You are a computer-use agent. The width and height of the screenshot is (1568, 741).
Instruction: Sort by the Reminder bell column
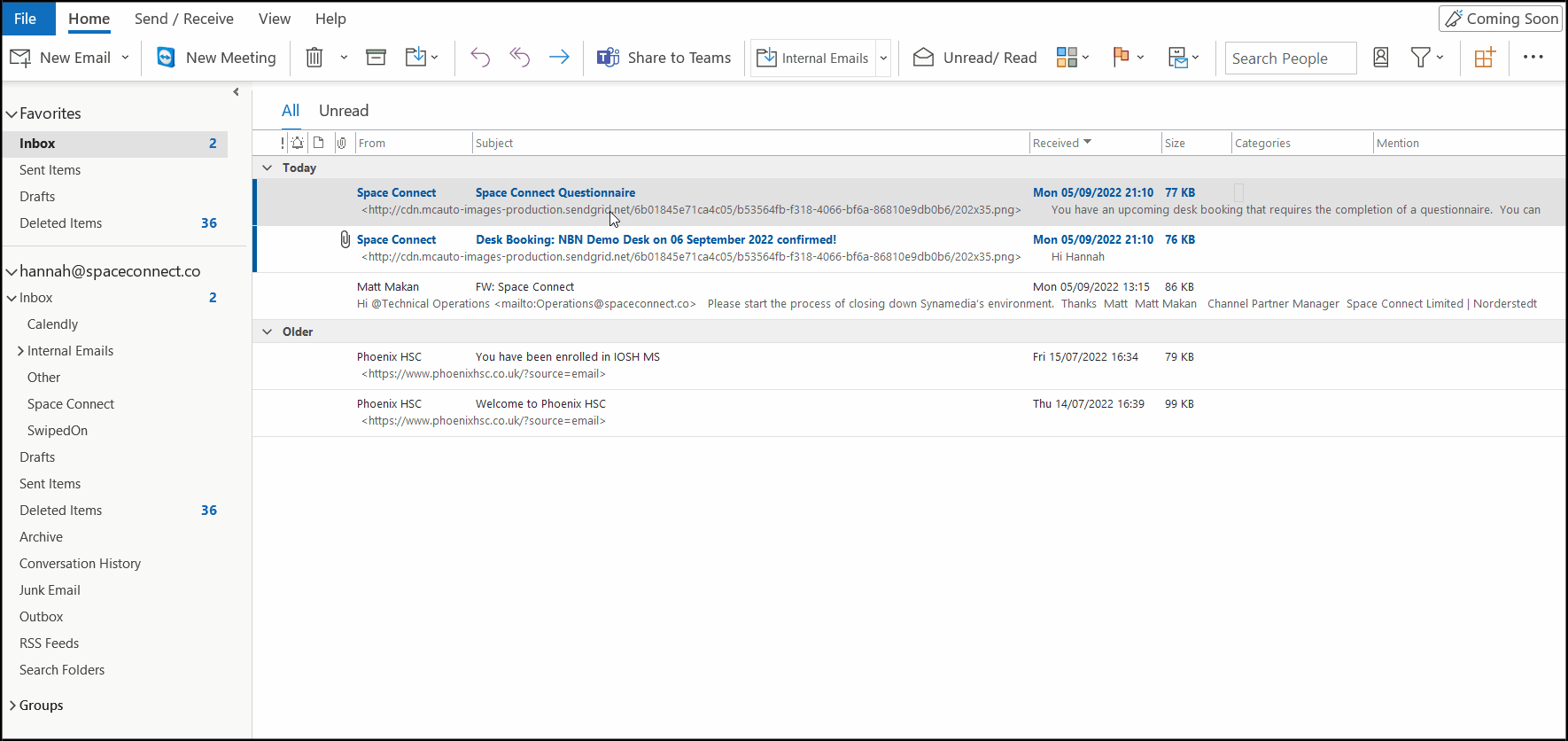pos(298,143)
